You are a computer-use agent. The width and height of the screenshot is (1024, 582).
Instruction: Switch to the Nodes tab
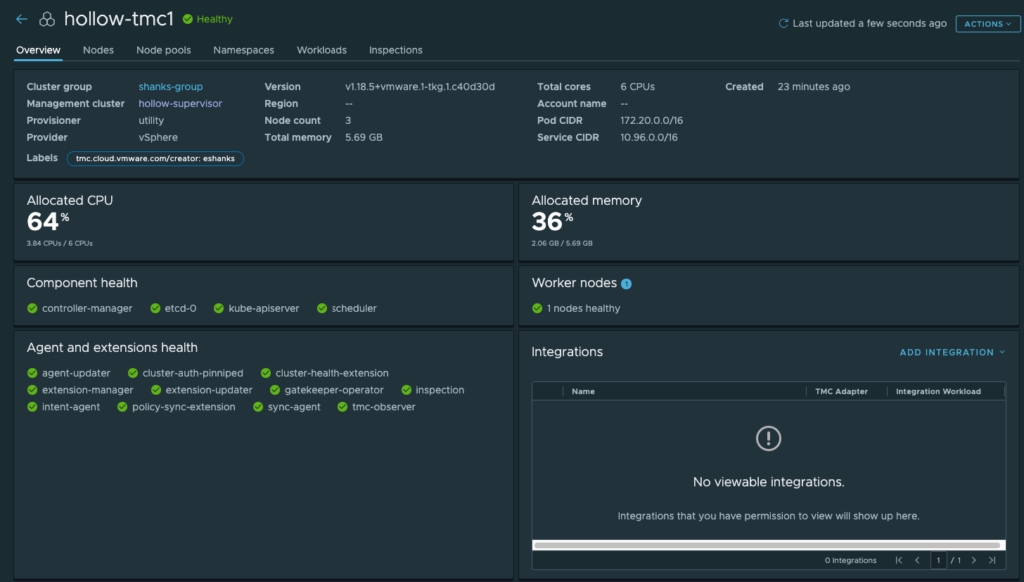point(98,50)
